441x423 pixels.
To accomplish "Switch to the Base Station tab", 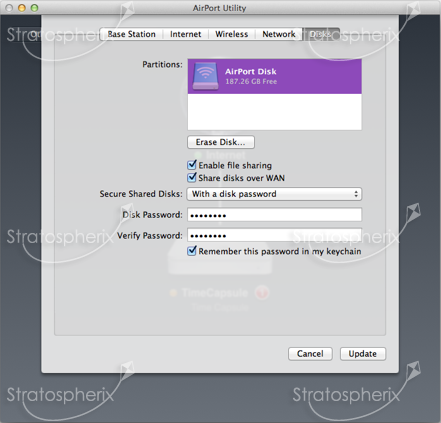I will point(131,34).
